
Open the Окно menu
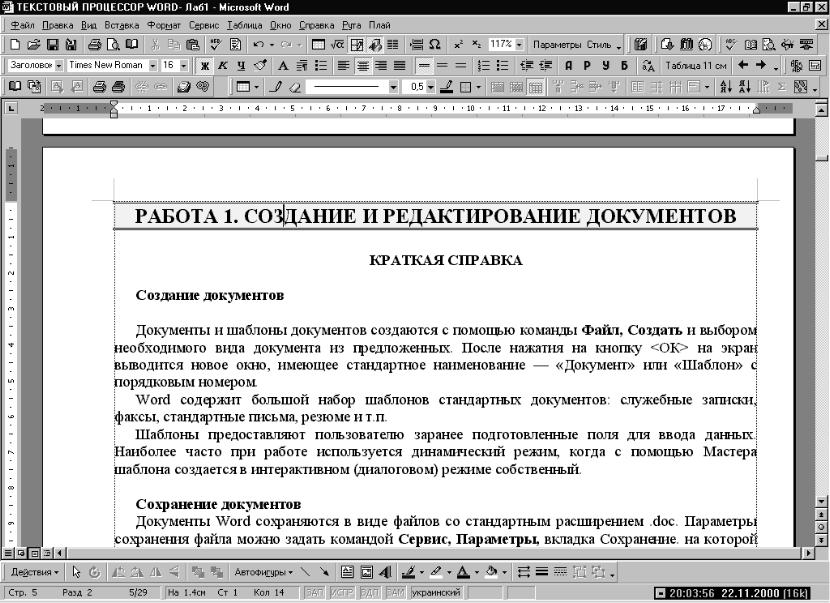pos(281,25)
